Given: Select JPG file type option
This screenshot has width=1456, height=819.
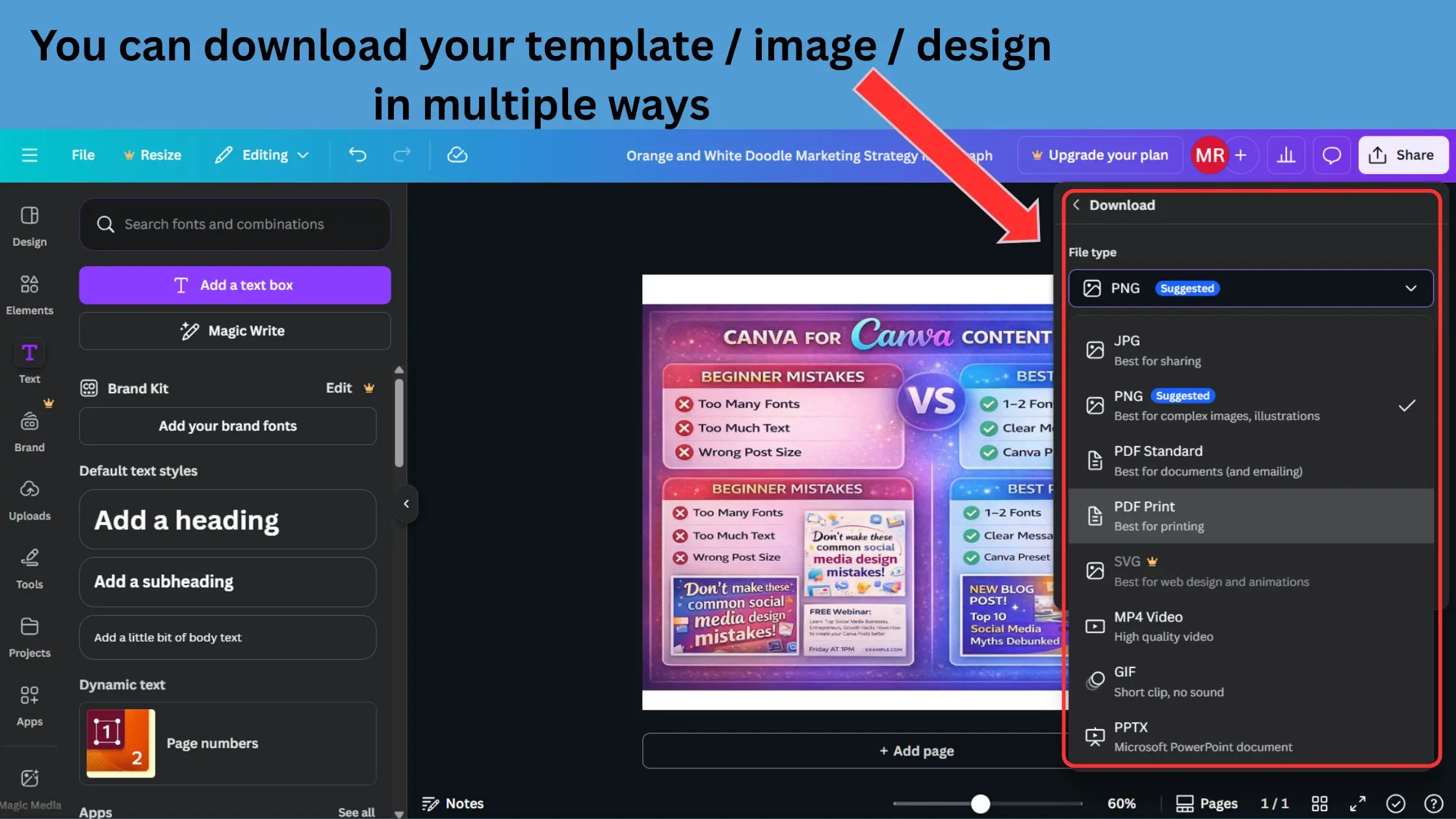Looking at the screenshot, I should [1251, 350].
